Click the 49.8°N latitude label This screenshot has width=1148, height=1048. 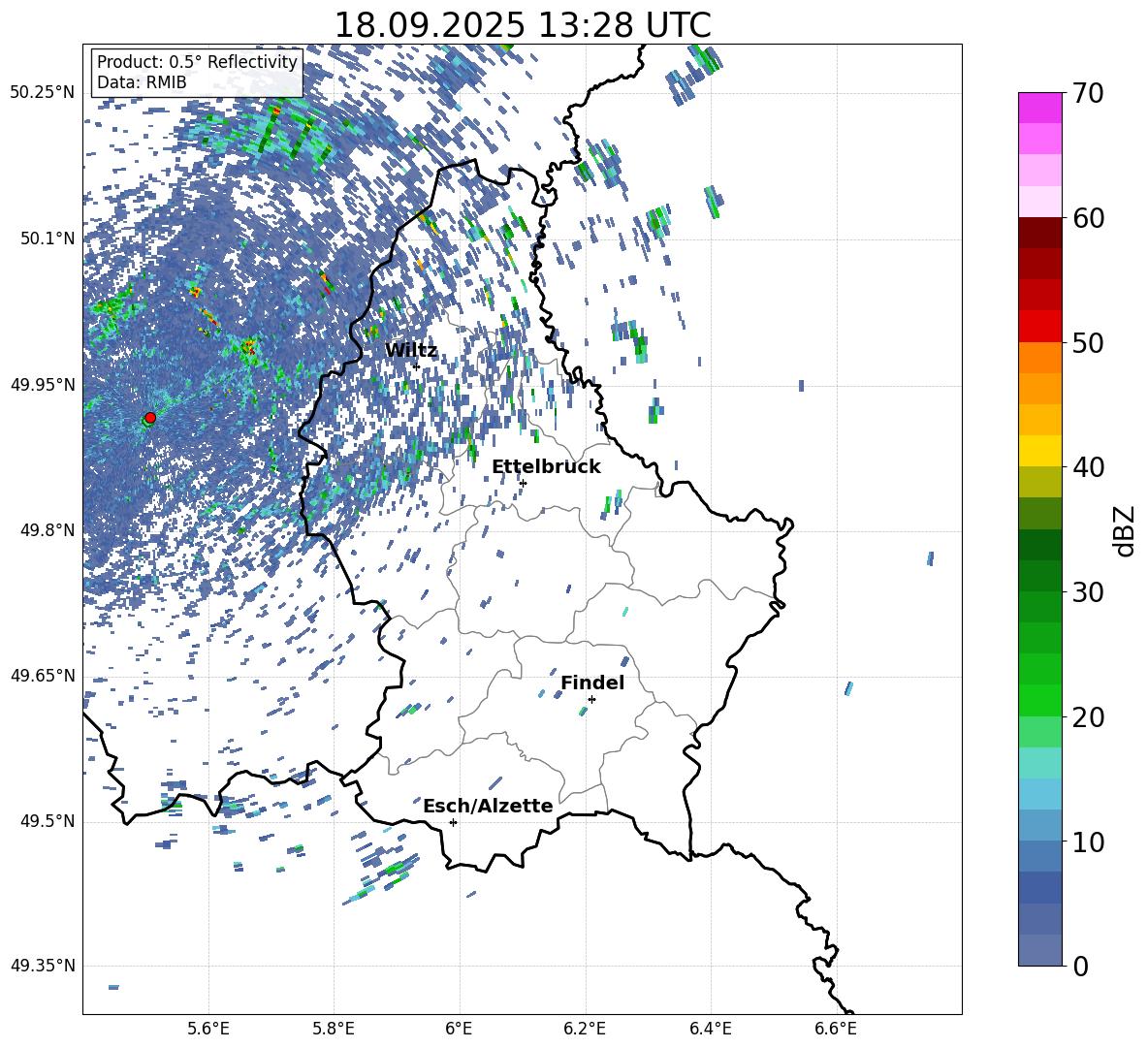(48, 530)
